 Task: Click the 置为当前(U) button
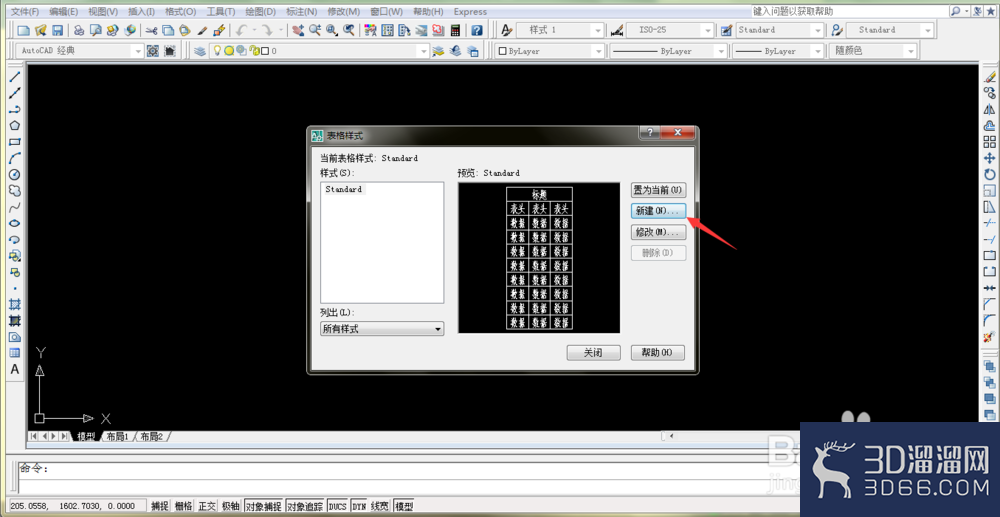(x=658, y=189)
